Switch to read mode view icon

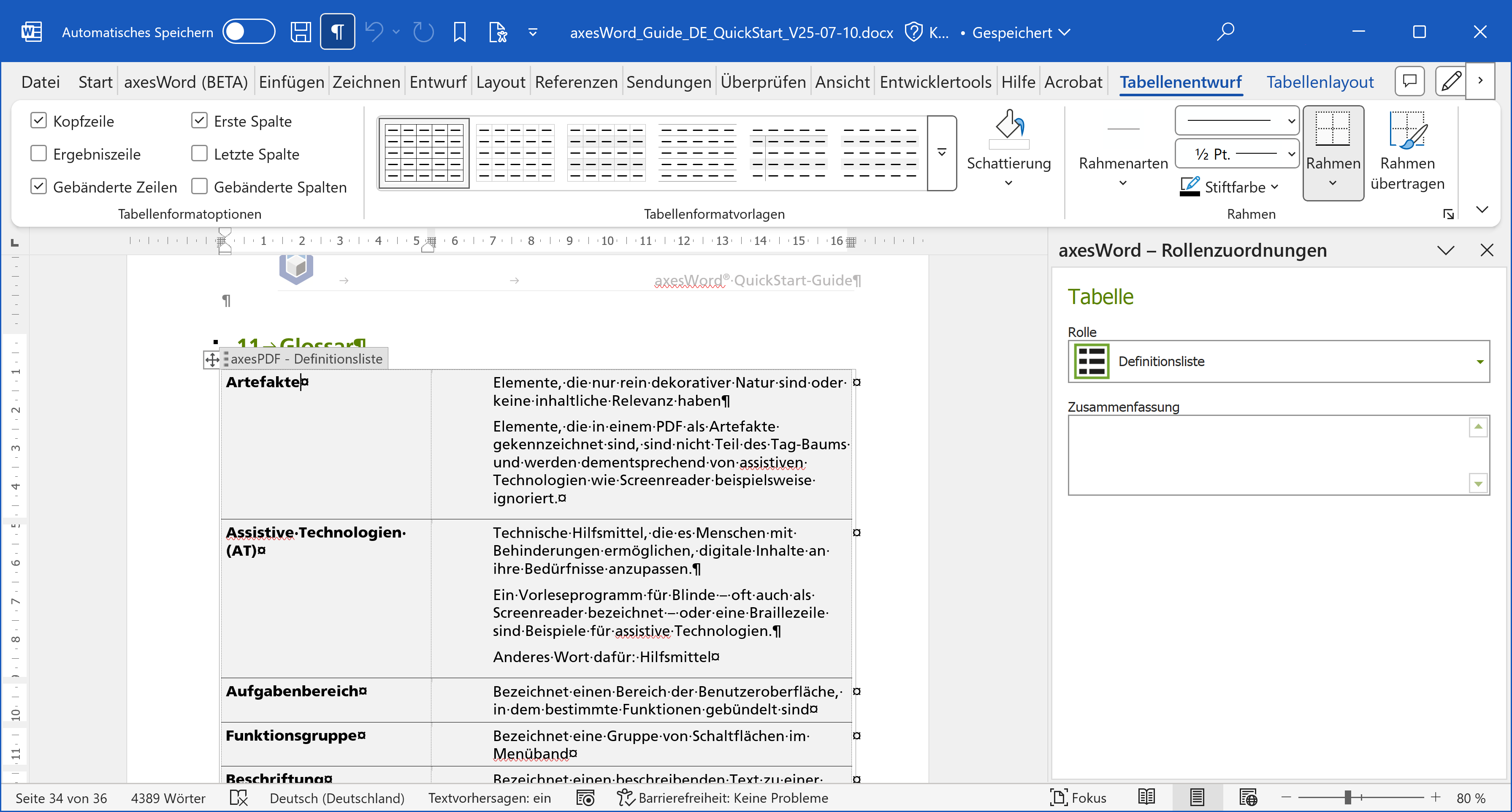pyautogui.click(x=1146, y=797)
